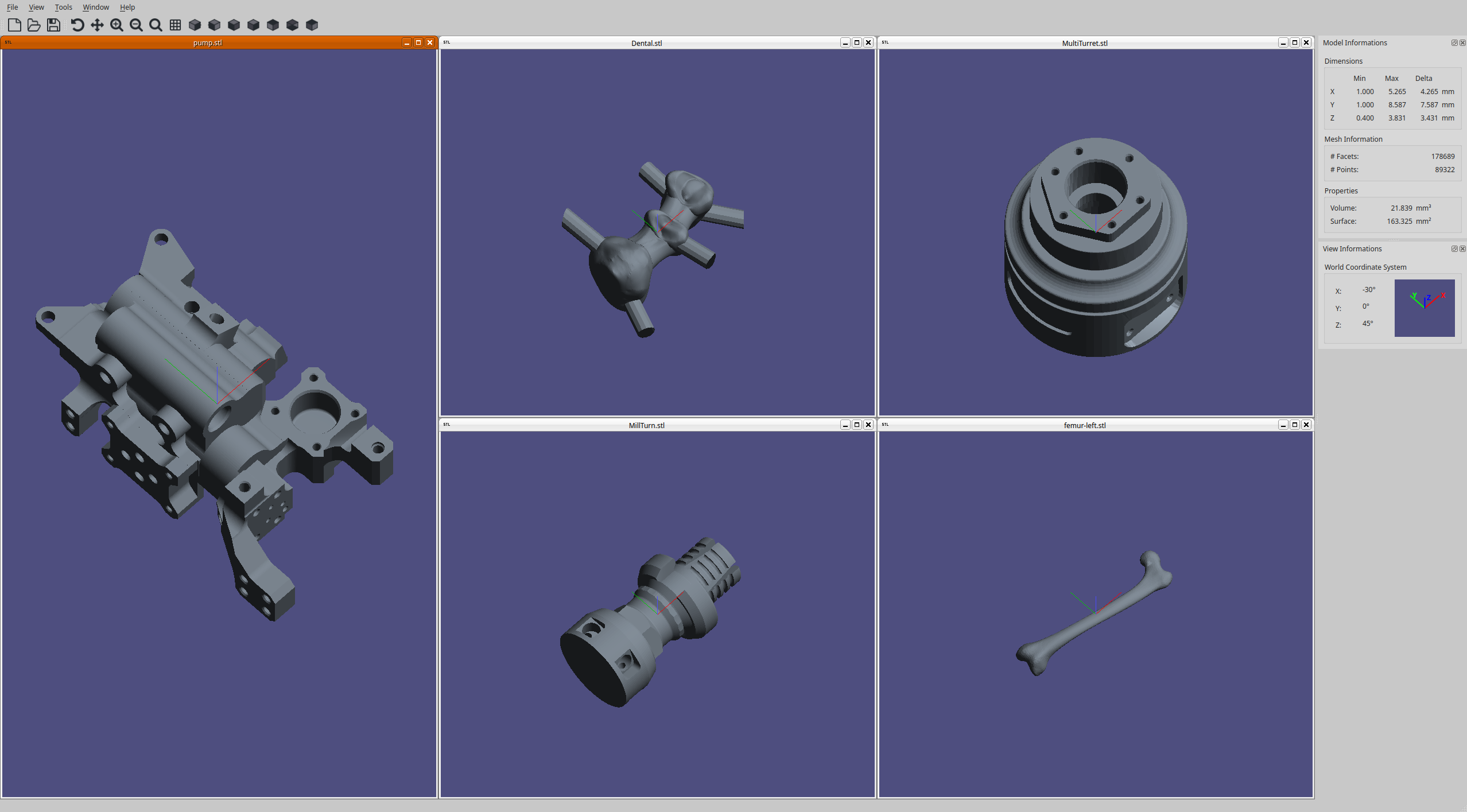Zoom out of the model

click(136, 25)
